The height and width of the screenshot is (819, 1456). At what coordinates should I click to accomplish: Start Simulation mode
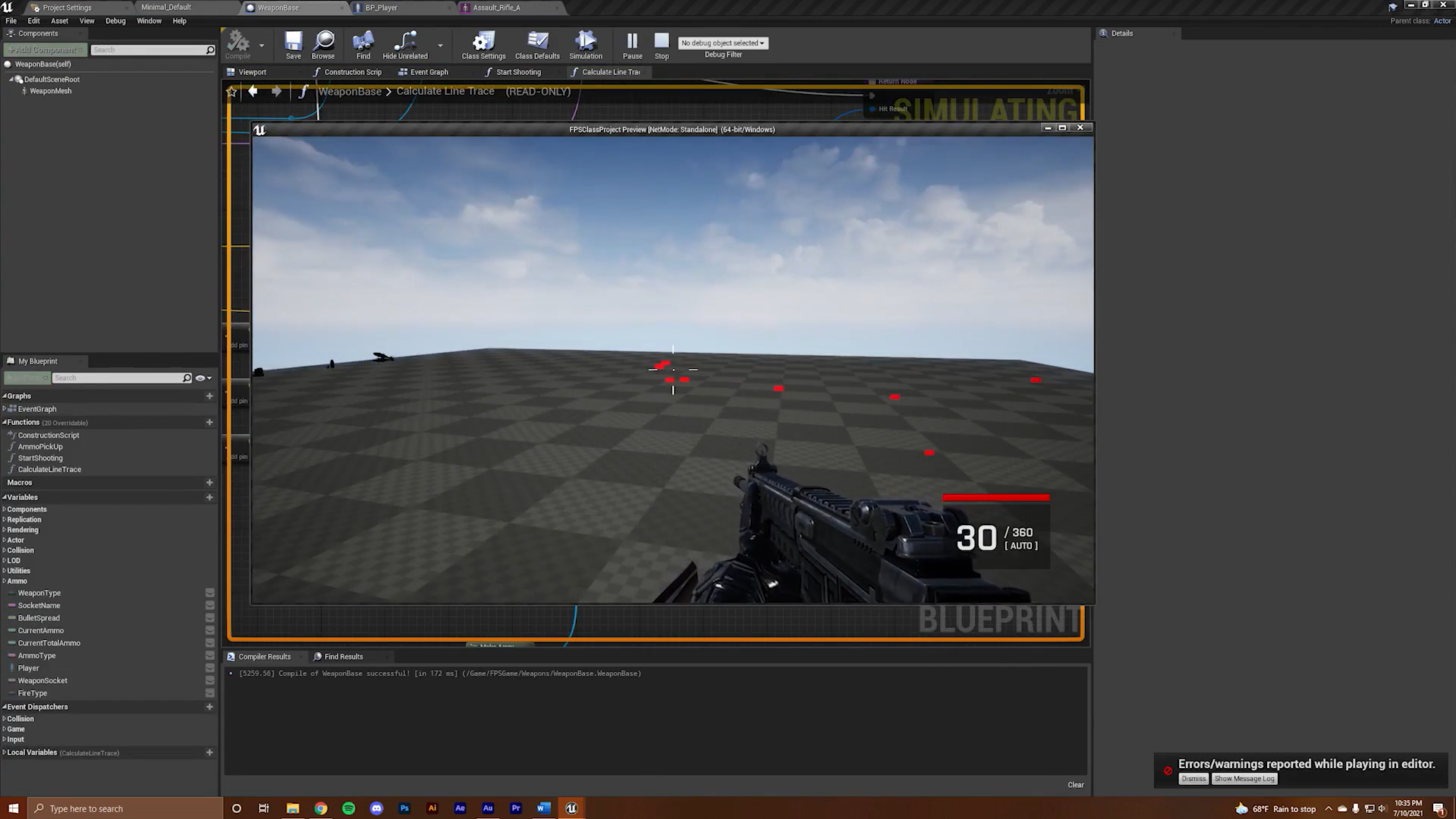(x=586, y=44)
